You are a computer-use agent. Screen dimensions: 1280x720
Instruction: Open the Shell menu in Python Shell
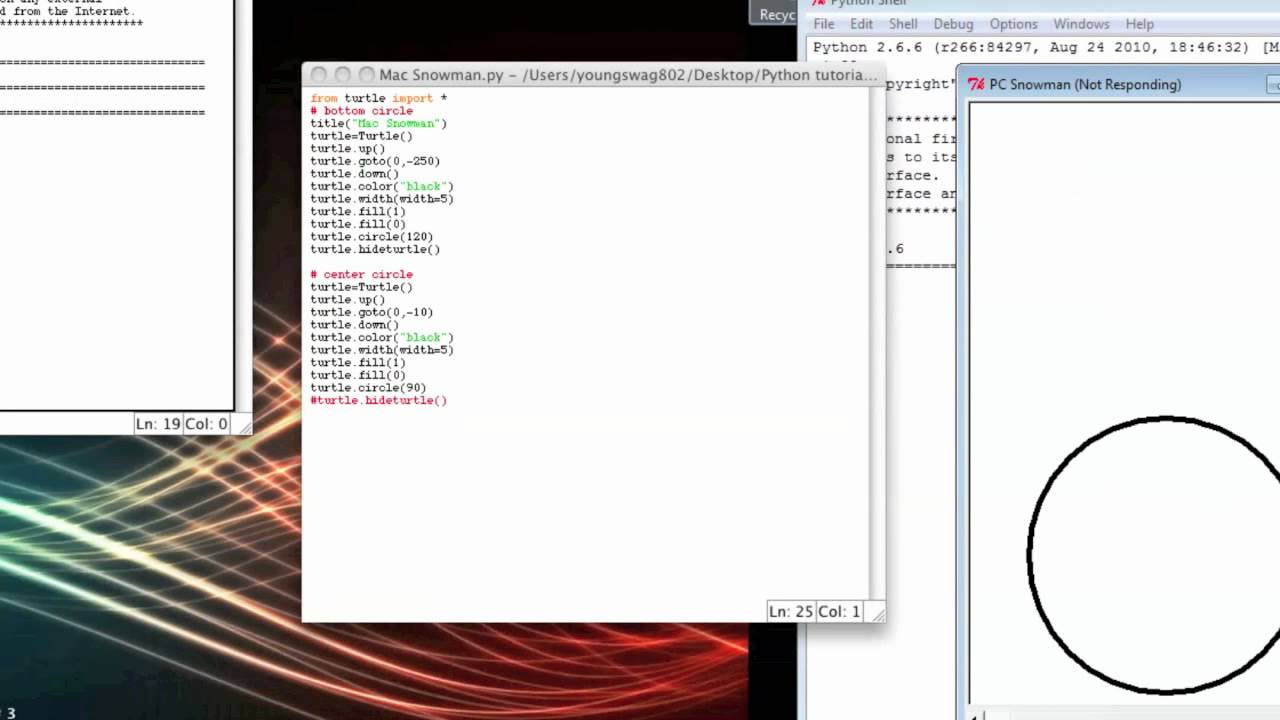point(903,24)
